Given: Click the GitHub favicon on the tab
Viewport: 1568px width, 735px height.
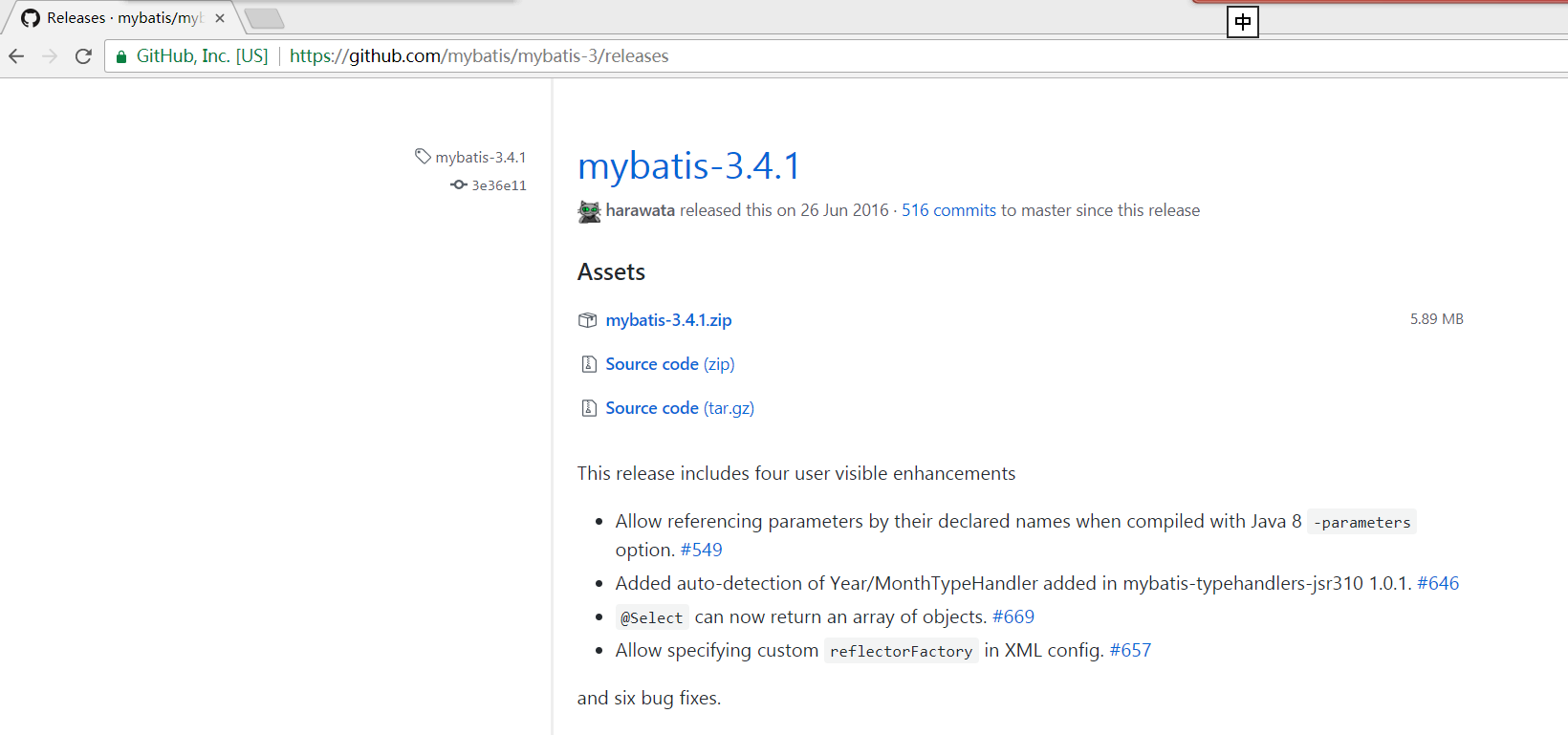Looking at the screenshot, I should pos(31,18).
